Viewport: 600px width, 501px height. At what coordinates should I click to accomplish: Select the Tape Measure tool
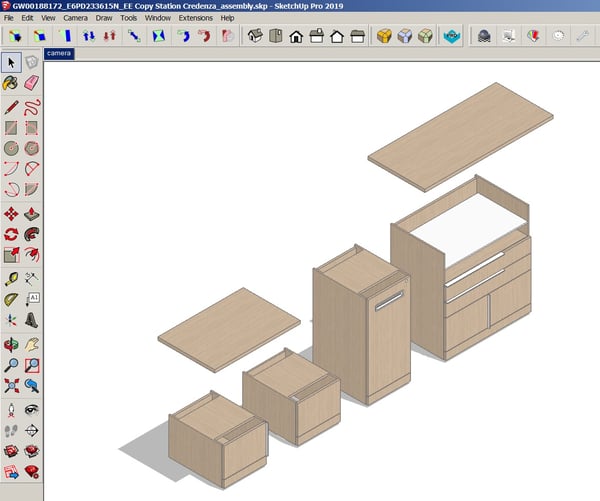coord(11,278)
